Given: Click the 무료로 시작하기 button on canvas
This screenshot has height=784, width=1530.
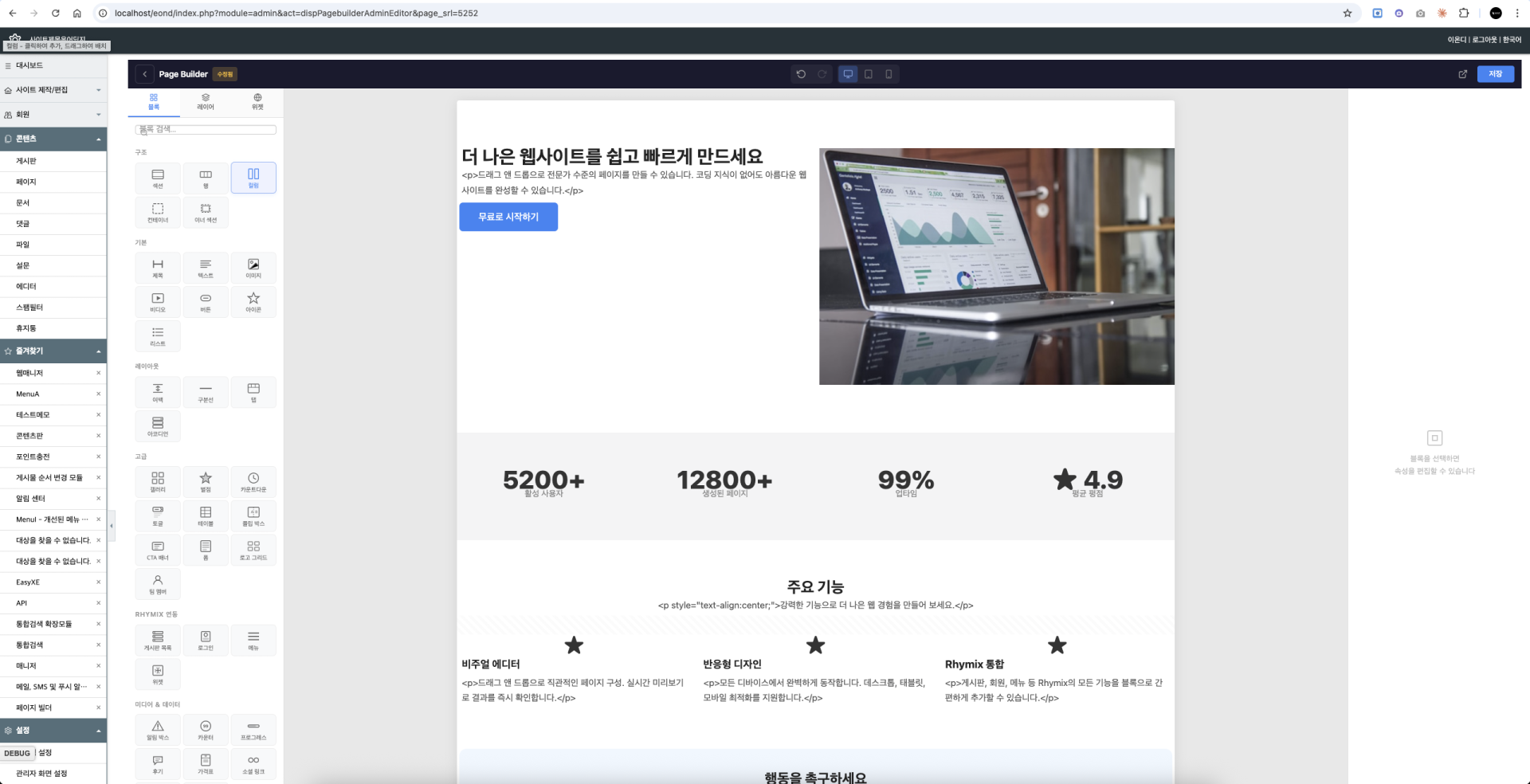Looking at the screenshot, I should [508, 217].
